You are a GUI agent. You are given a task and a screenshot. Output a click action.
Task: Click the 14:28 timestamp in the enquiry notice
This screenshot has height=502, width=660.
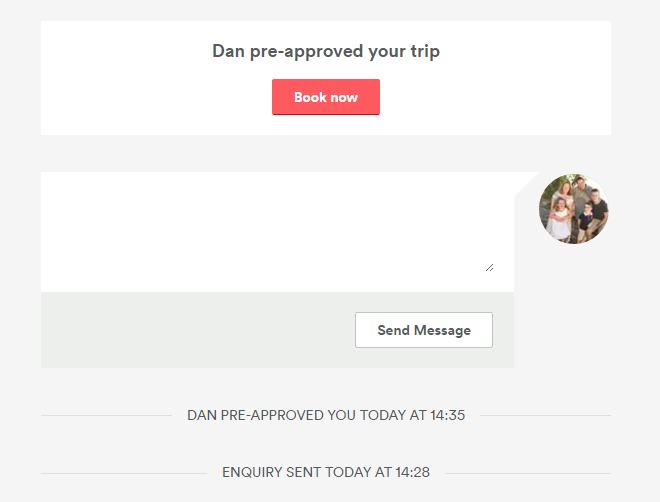coord(412,472)
